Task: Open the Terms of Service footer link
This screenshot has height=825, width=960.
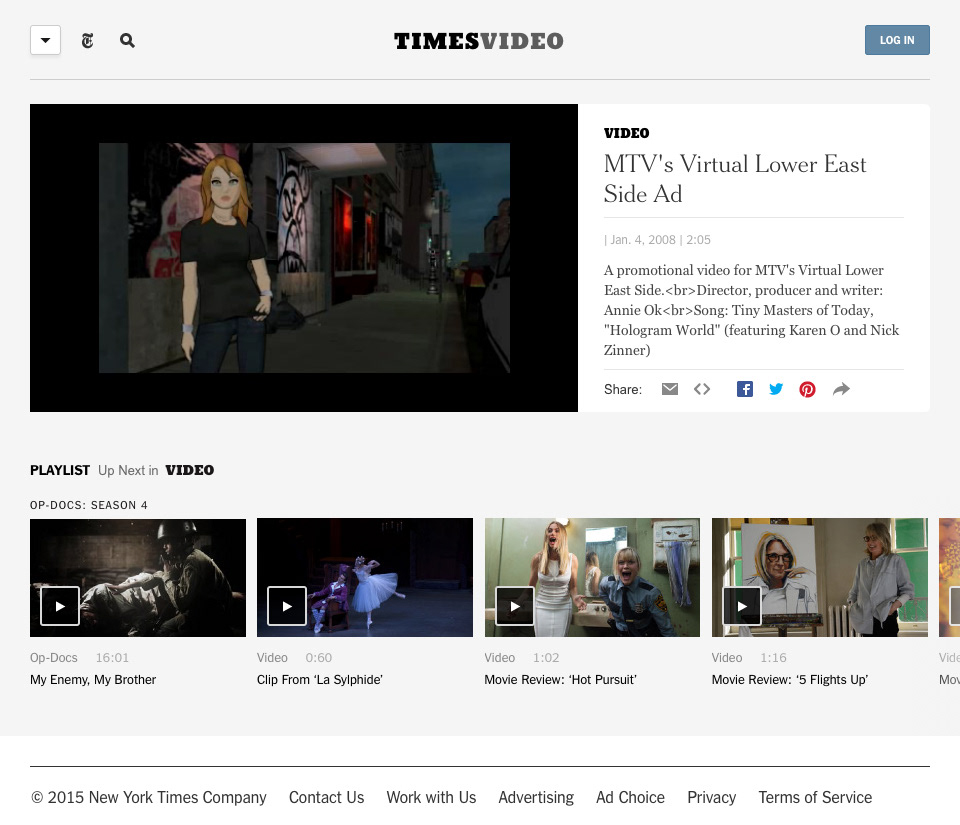Action: pyautogui.click(x=815, y=797)
